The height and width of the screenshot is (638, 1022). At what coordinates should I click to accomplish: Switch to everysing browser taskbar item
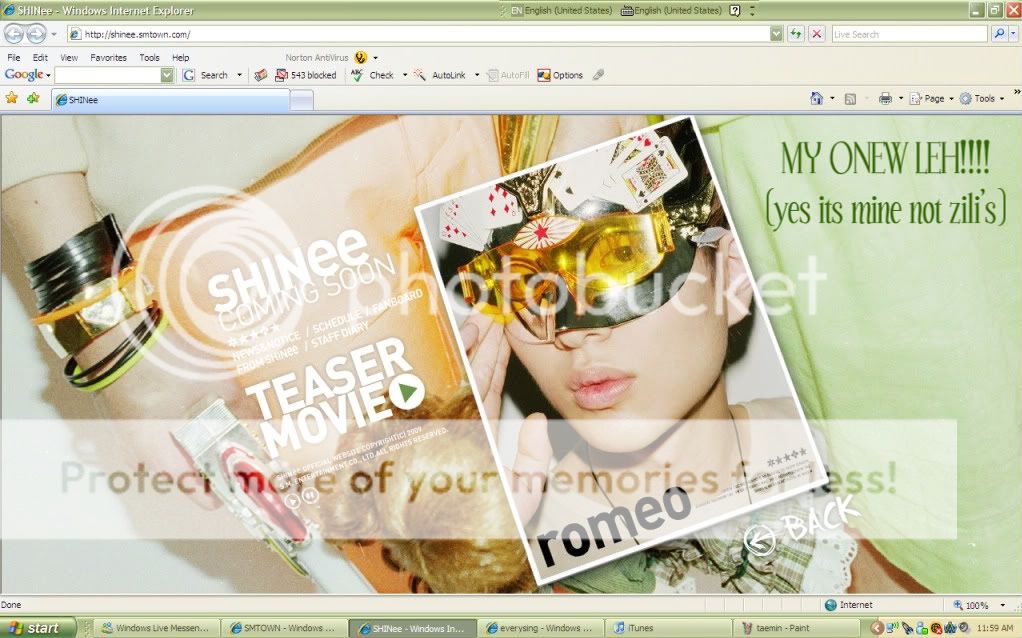pos(542,628)
